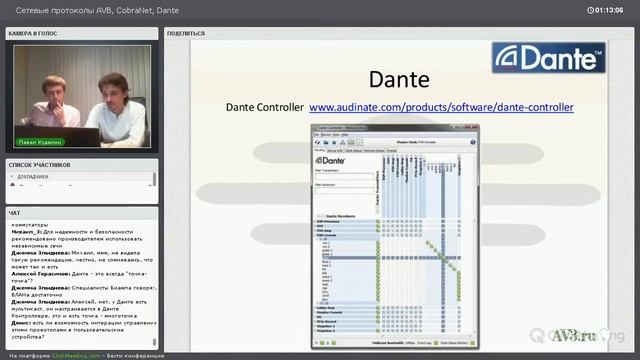Click the chat panel scrollbar
The width and height of the screenshot is (640, 360).
154,342
